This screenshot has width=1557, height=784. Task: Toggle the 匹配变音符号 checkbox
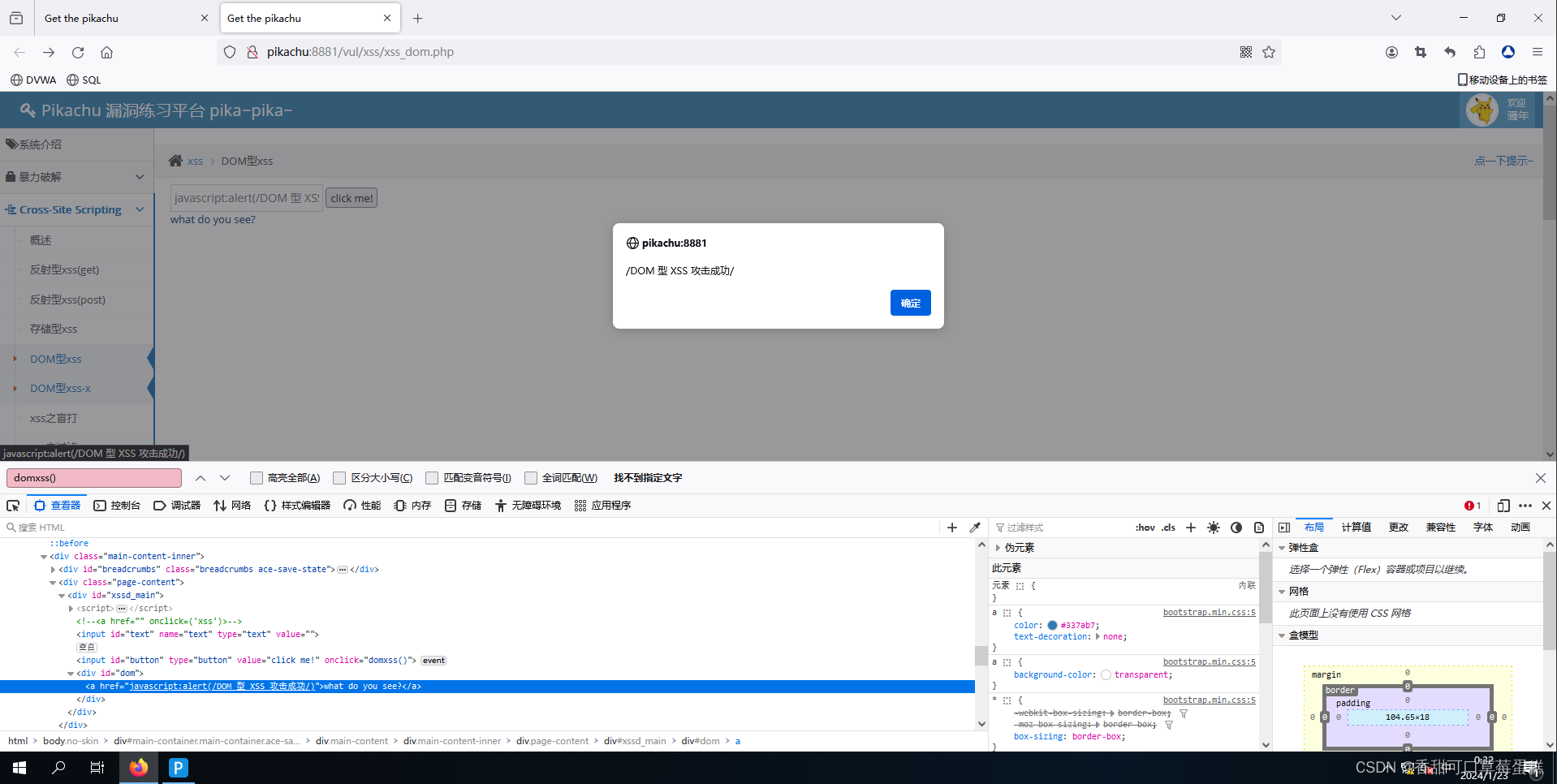tap(432, 478)
